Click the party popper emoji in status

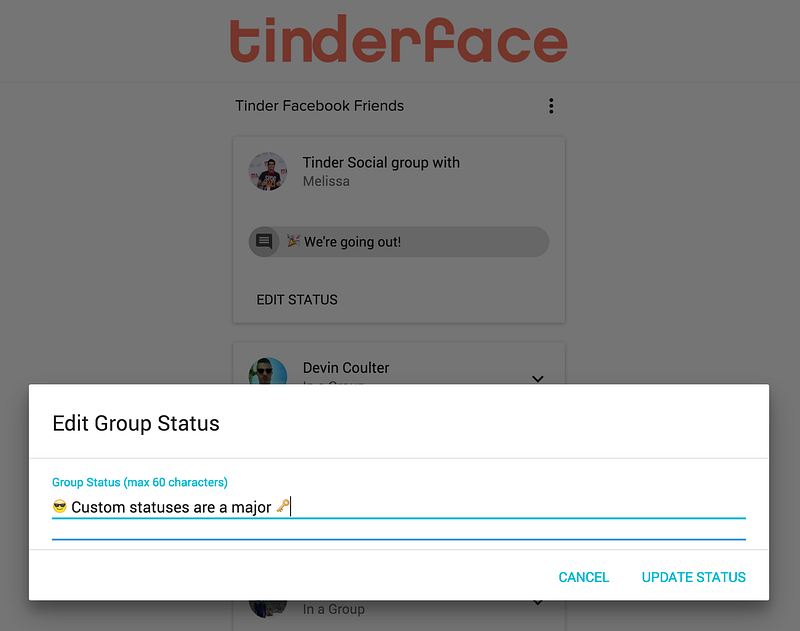point(293,240)
